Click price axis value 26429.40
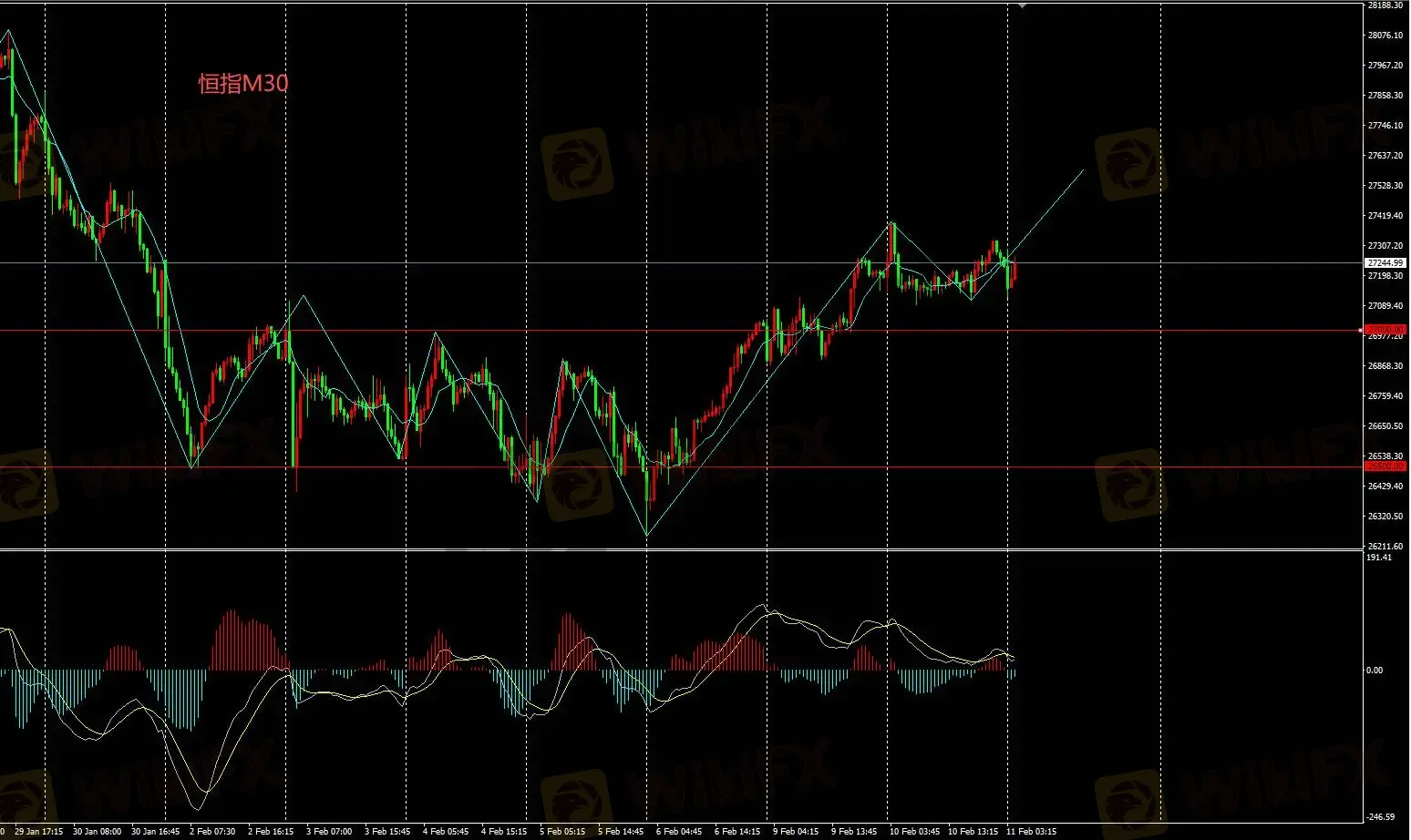The image size is (1411, 840). click(1385, 487)
